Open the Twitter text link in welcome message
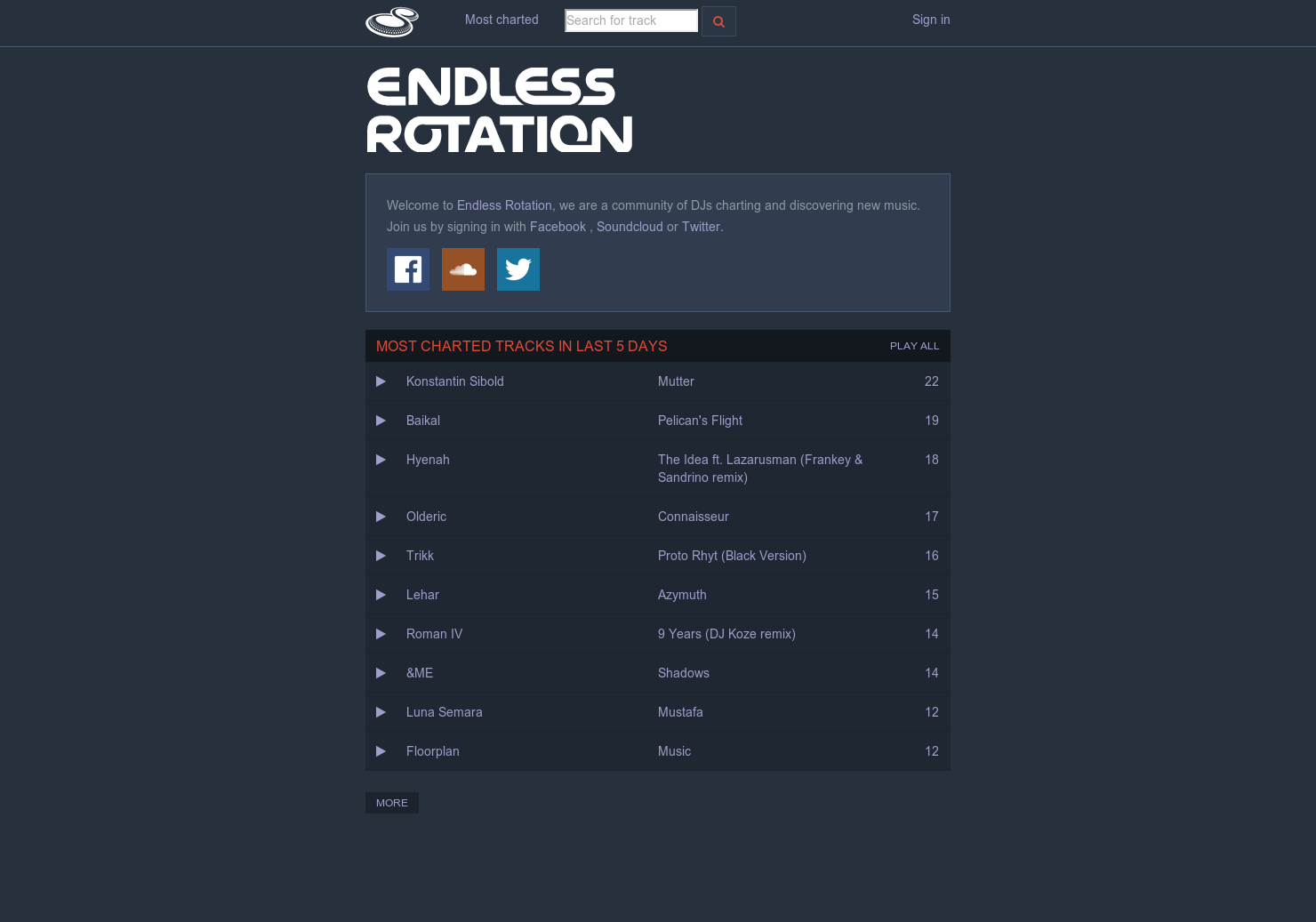 [x=701, y=227]
